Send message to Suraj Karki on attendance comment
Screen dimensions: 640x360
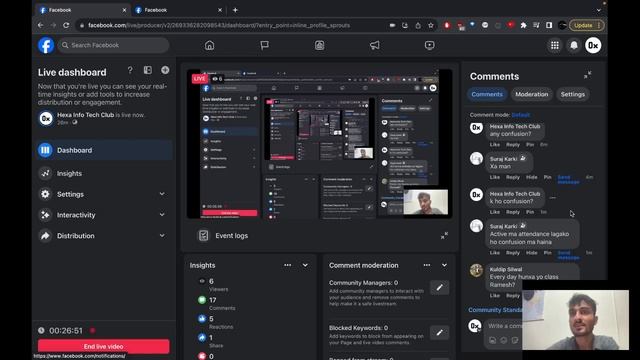(568, 255)
